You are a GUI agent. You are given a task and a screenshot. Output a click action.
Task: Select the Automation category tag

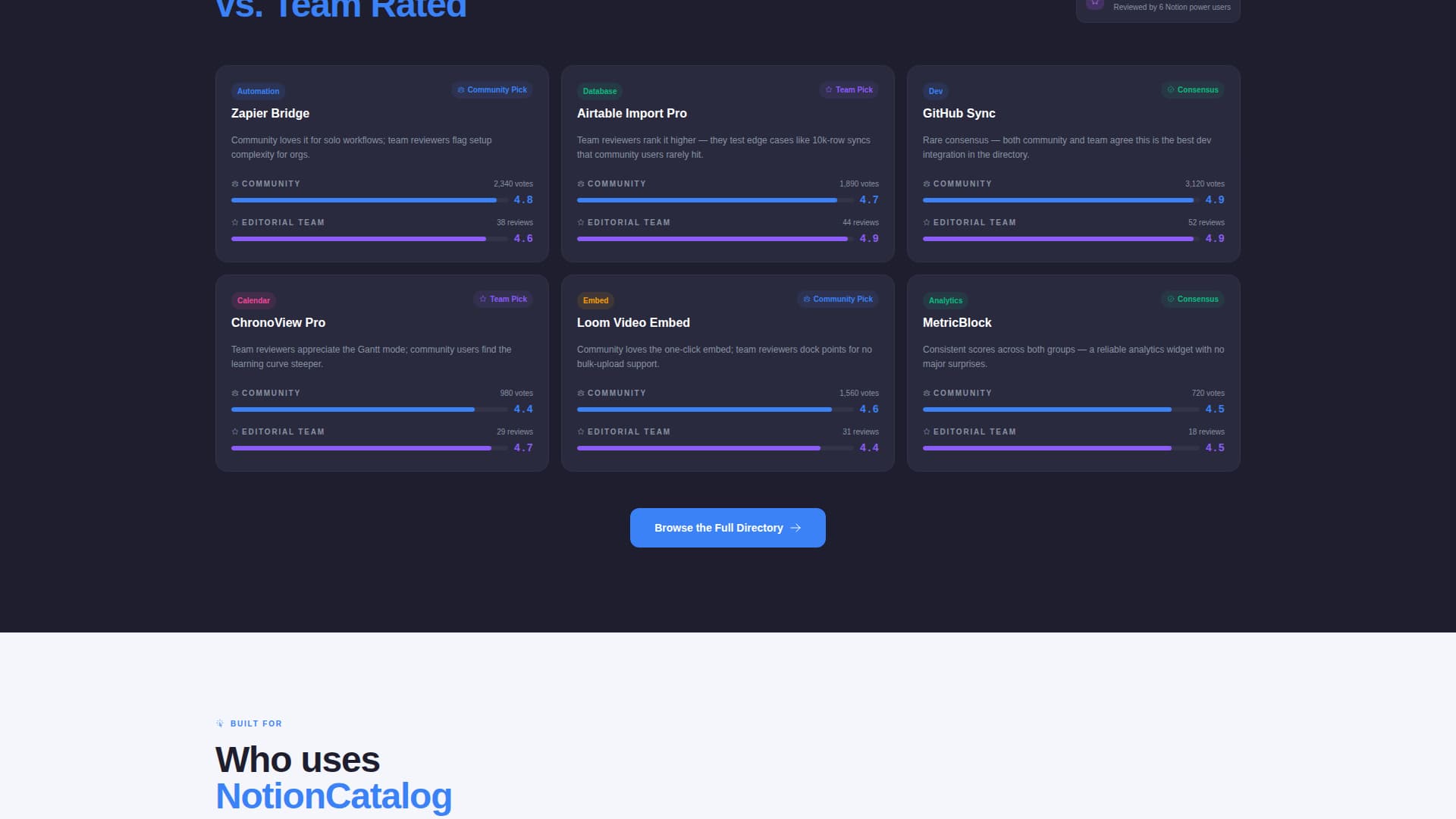(258, 91)
